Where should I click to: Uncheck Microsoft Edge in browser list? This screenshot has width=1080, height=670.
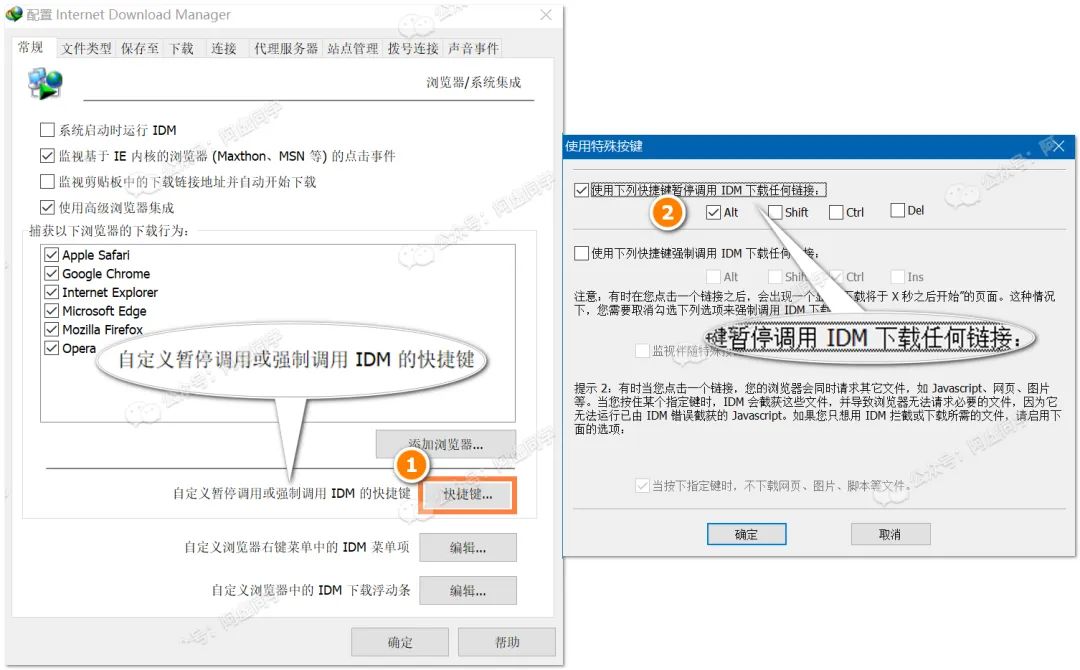pos(52,311)
